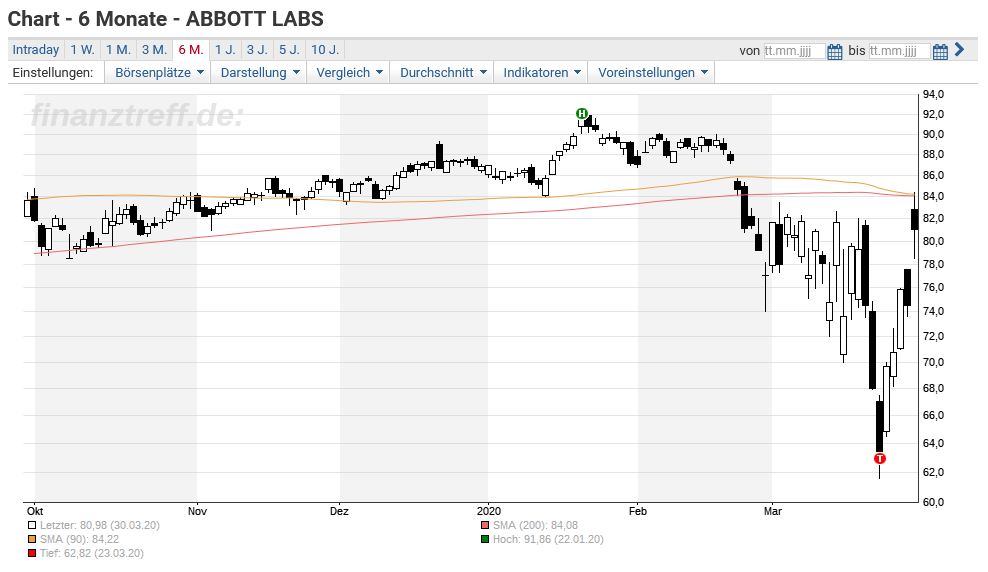Viewport: 988px width, 572px height.
Task: Click the 84,0 y-axis price label
Action: click(934, 197)
